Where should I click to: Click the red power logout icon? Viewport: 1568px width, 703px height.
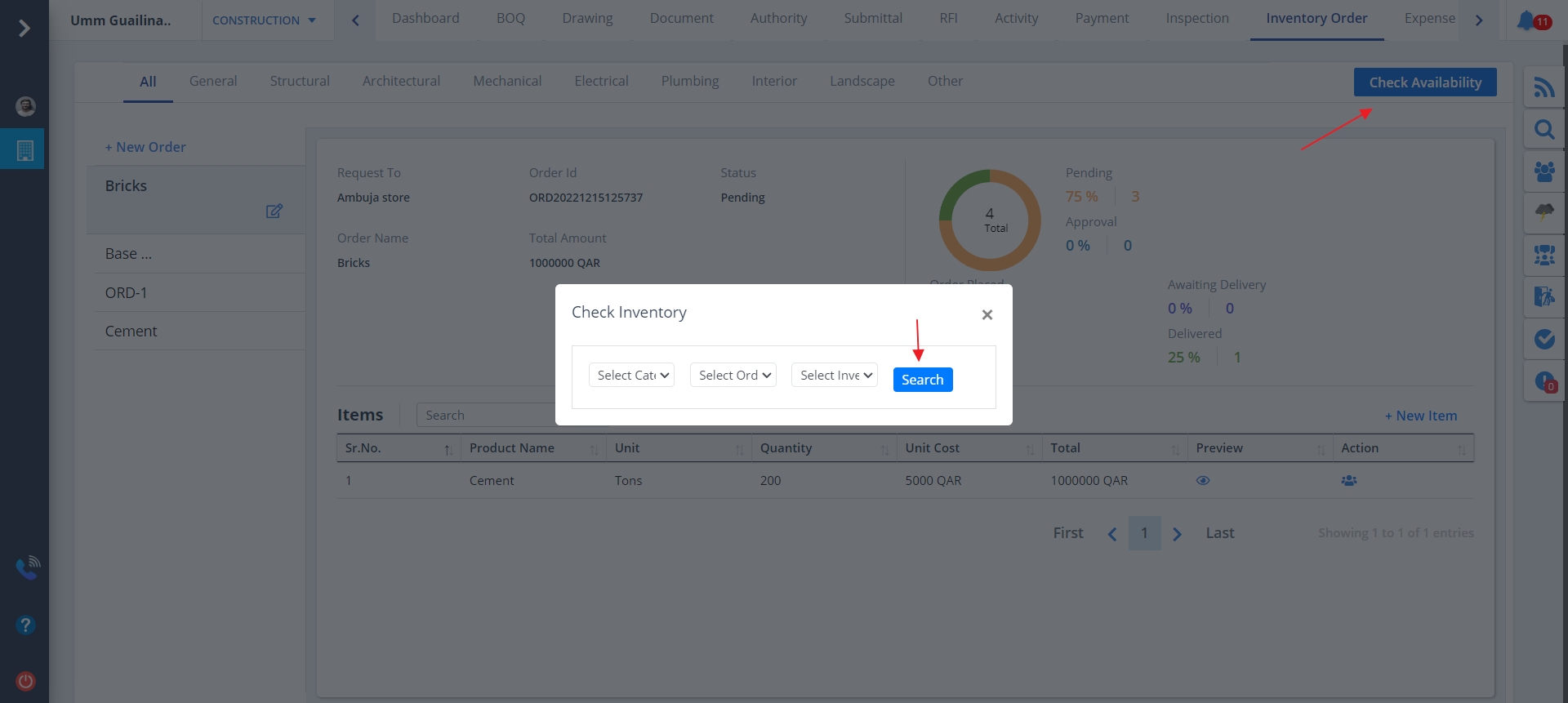25,681
